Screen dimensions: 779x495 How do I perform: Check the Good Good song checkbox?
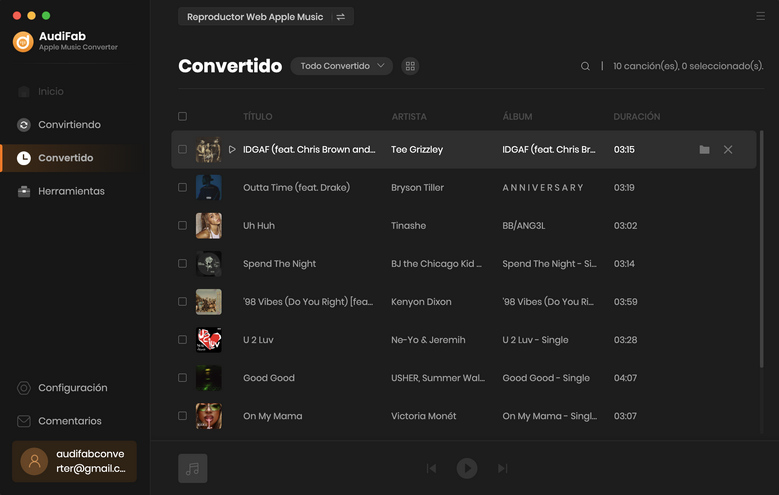pos(182,378)
